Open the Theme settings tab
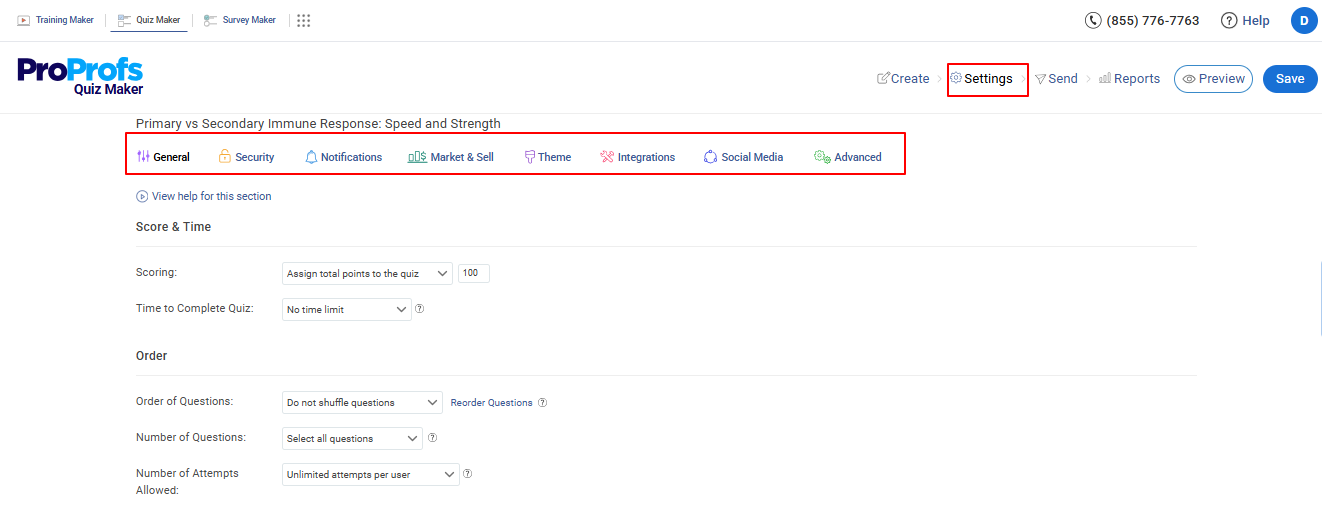The width and height of the screenshot is (1322, 506). click(548, 157)
